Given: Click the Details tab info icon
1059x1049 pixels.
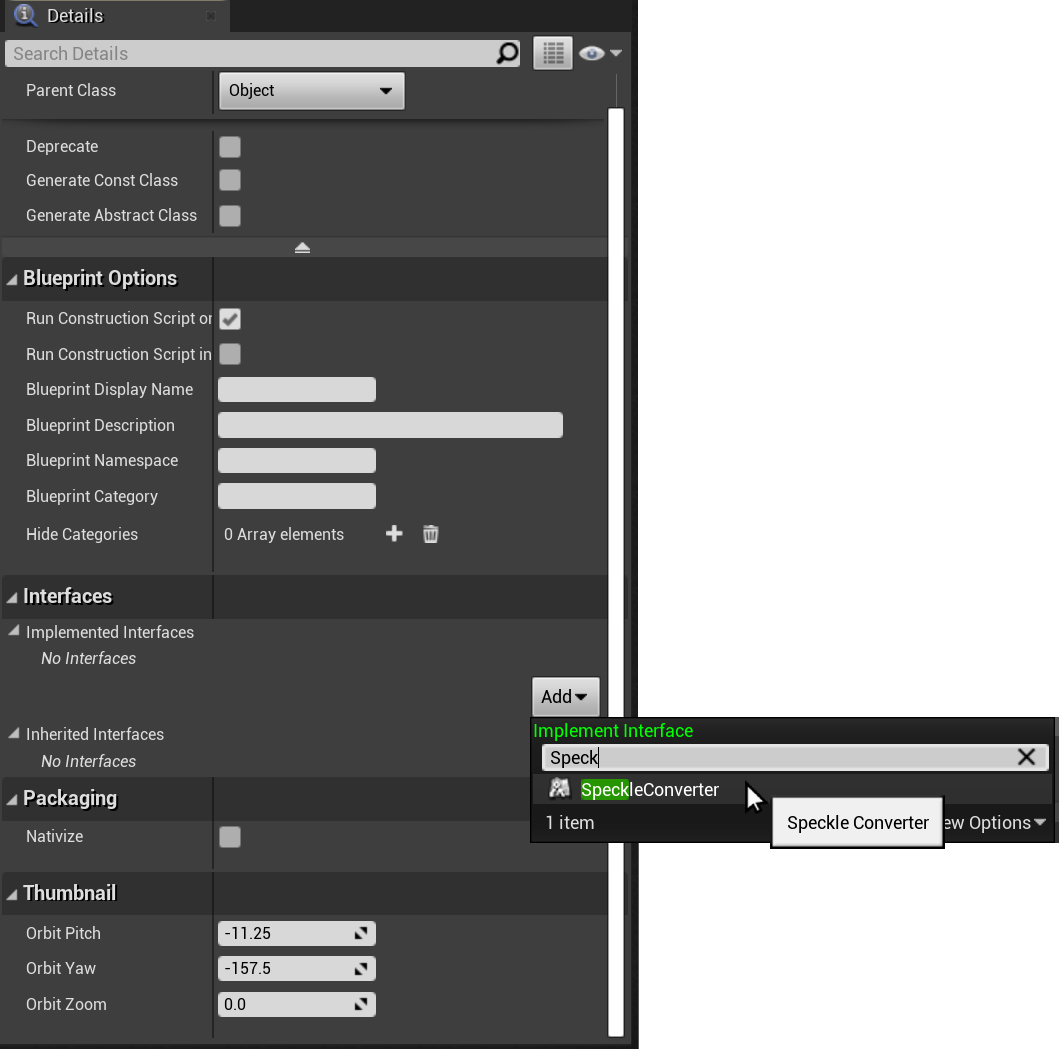Looking at the screenshot, I should tap(25, 15).
